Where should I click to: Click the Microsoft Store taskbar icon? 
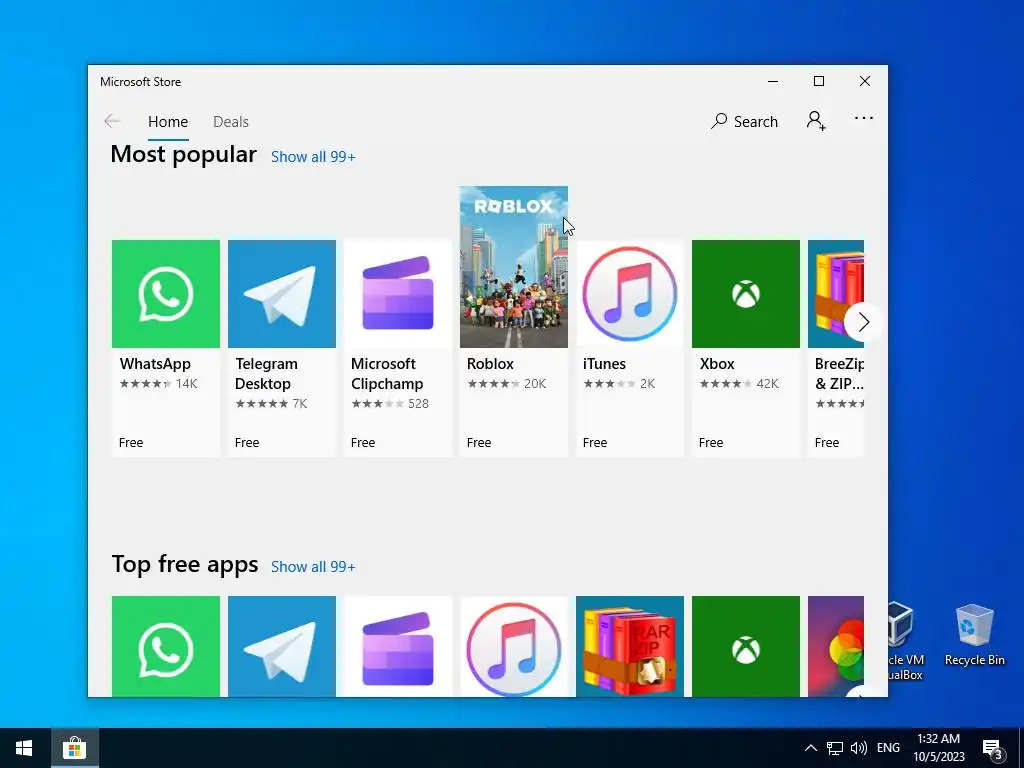click(74, 748)
